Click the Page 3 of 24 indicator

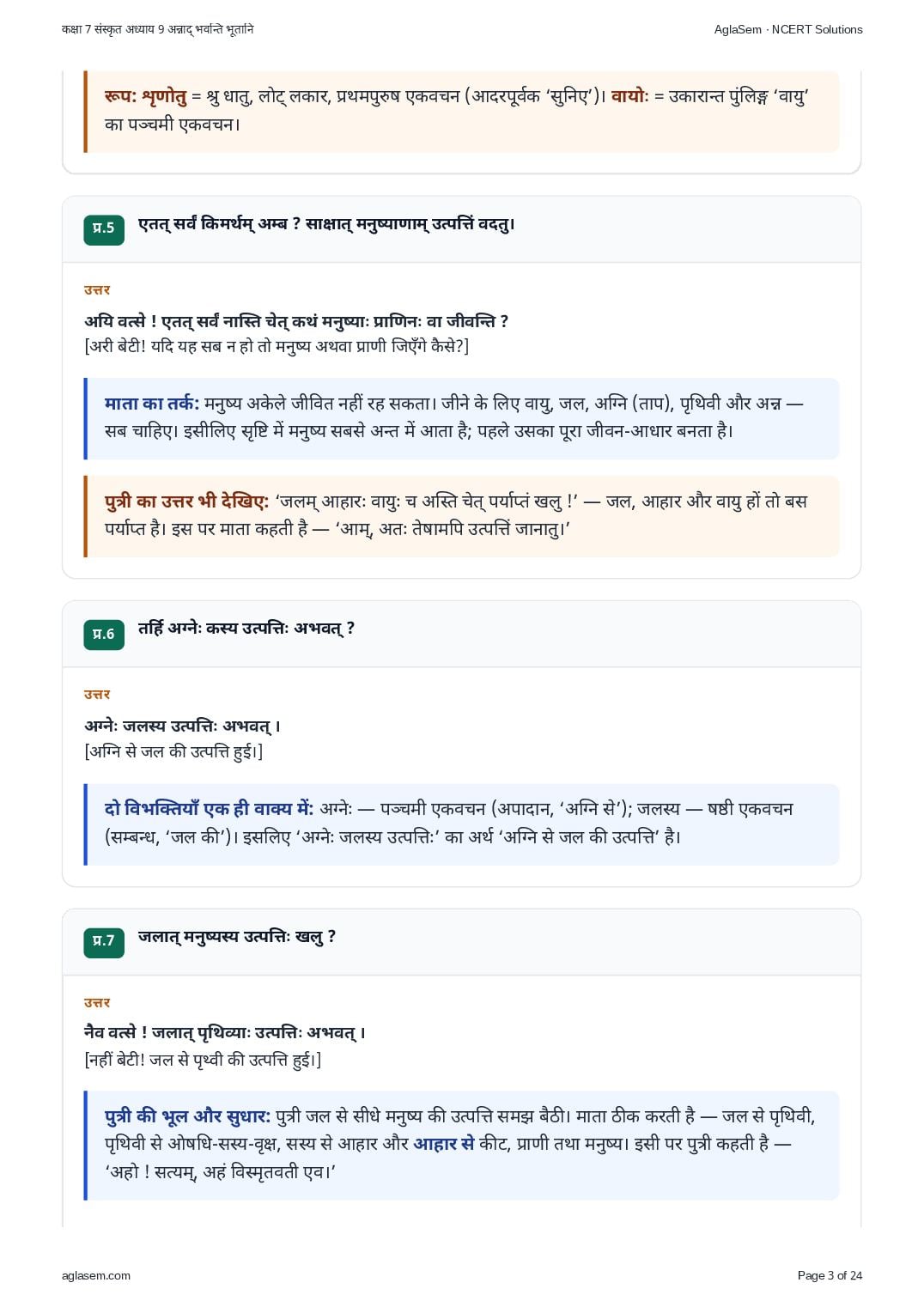pyautogui.click(x=830, y=1275)
